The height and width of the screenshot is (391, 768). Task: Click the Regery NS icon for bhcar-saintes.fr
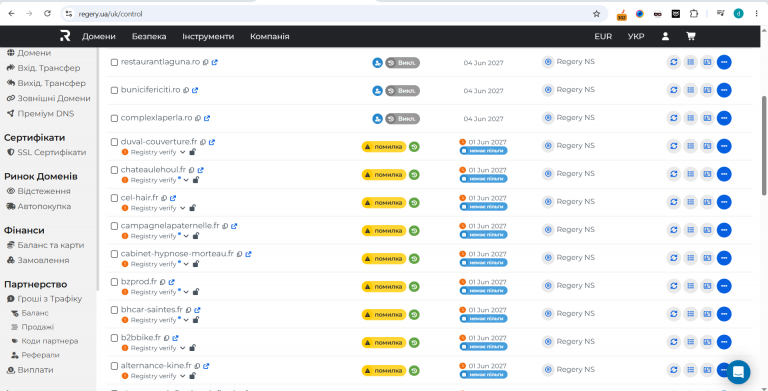(548, 314)
